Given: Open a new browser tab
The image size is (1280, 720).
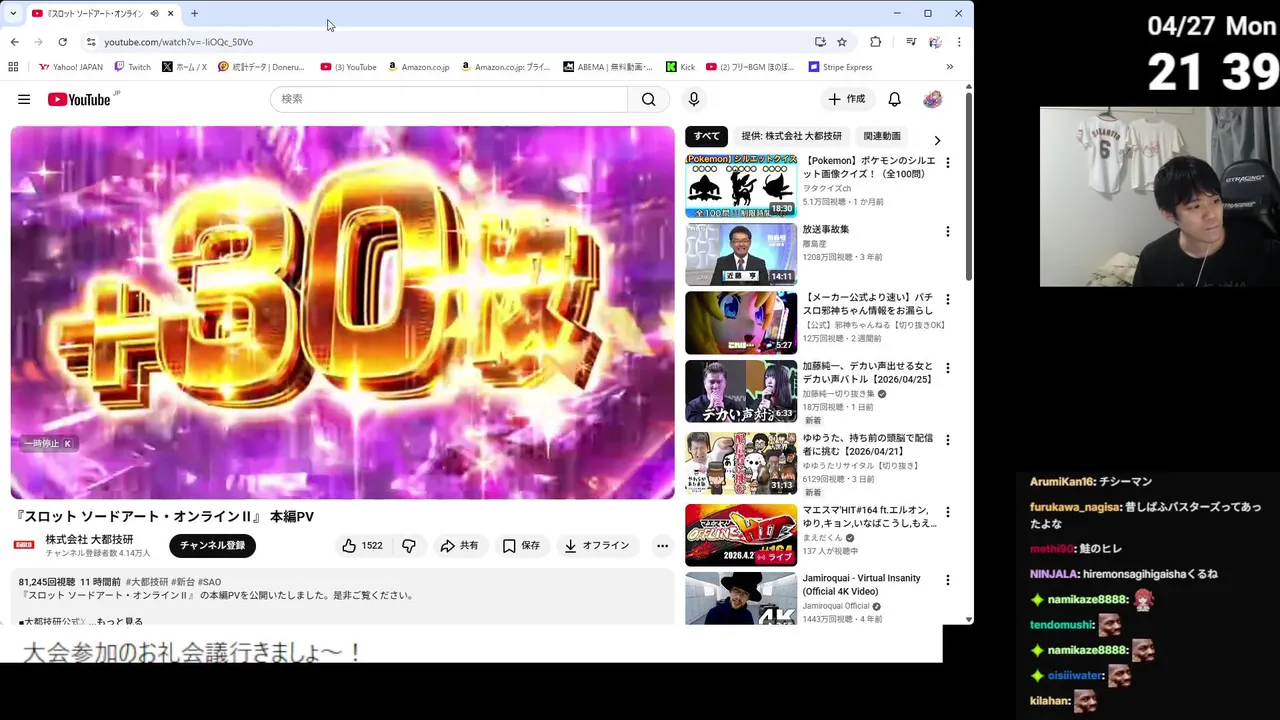Looking at the screenshot, I should point(194,14).
